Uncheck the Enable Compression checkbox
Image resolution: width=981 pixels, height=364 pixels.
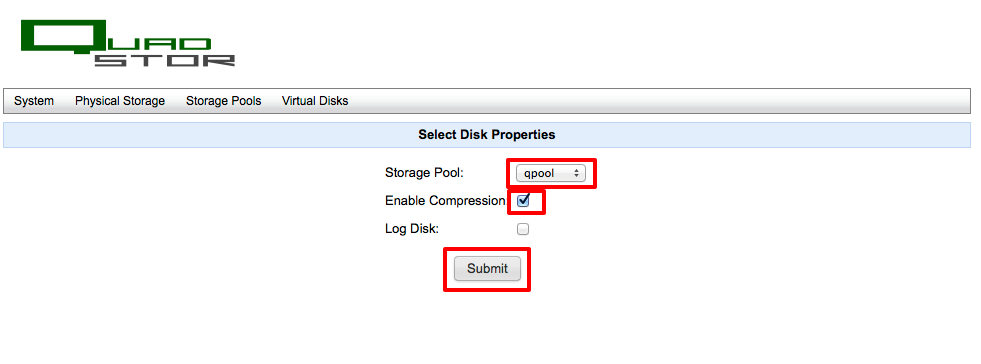click(523, 201)
